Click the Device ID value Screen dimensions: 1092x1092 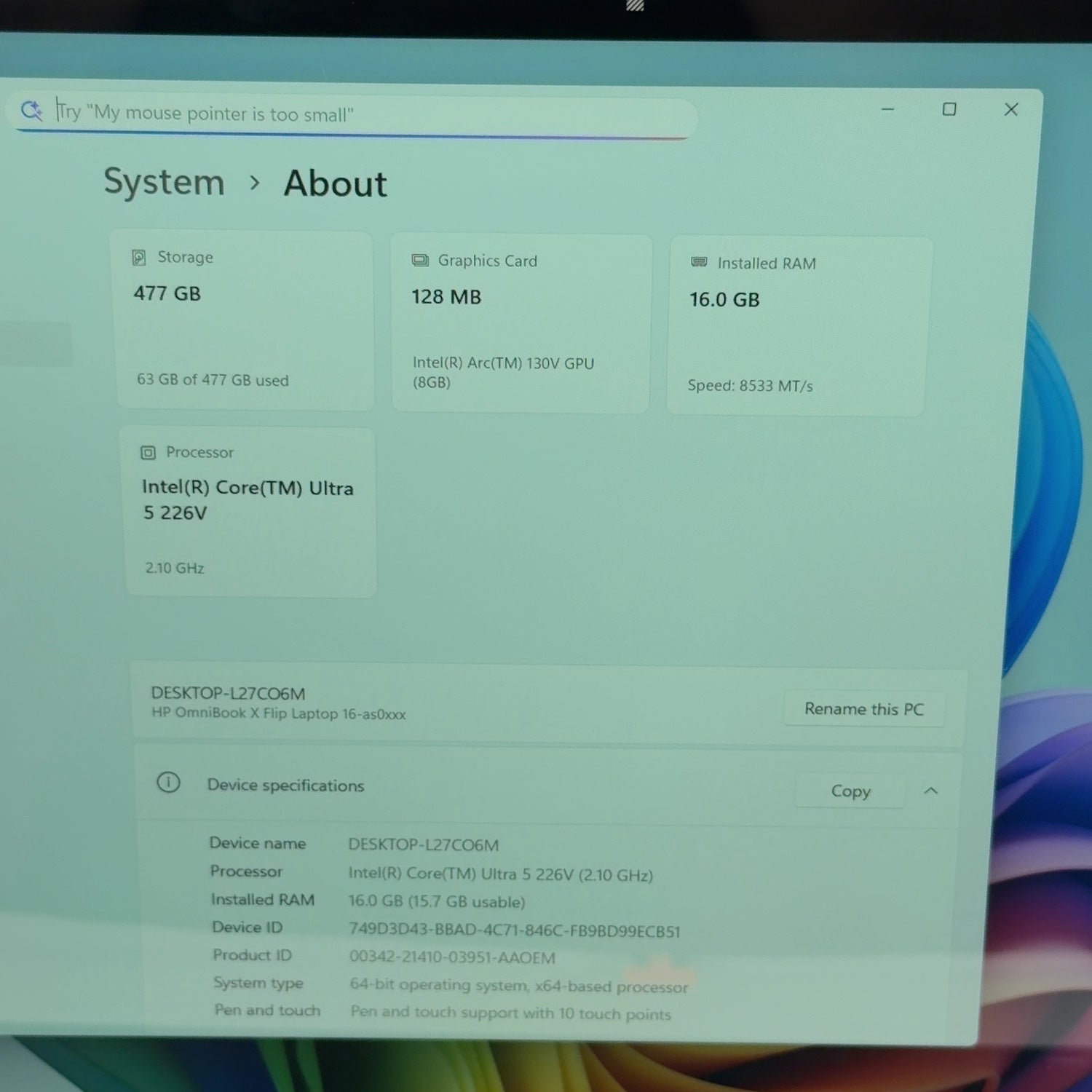click(514, 930)
